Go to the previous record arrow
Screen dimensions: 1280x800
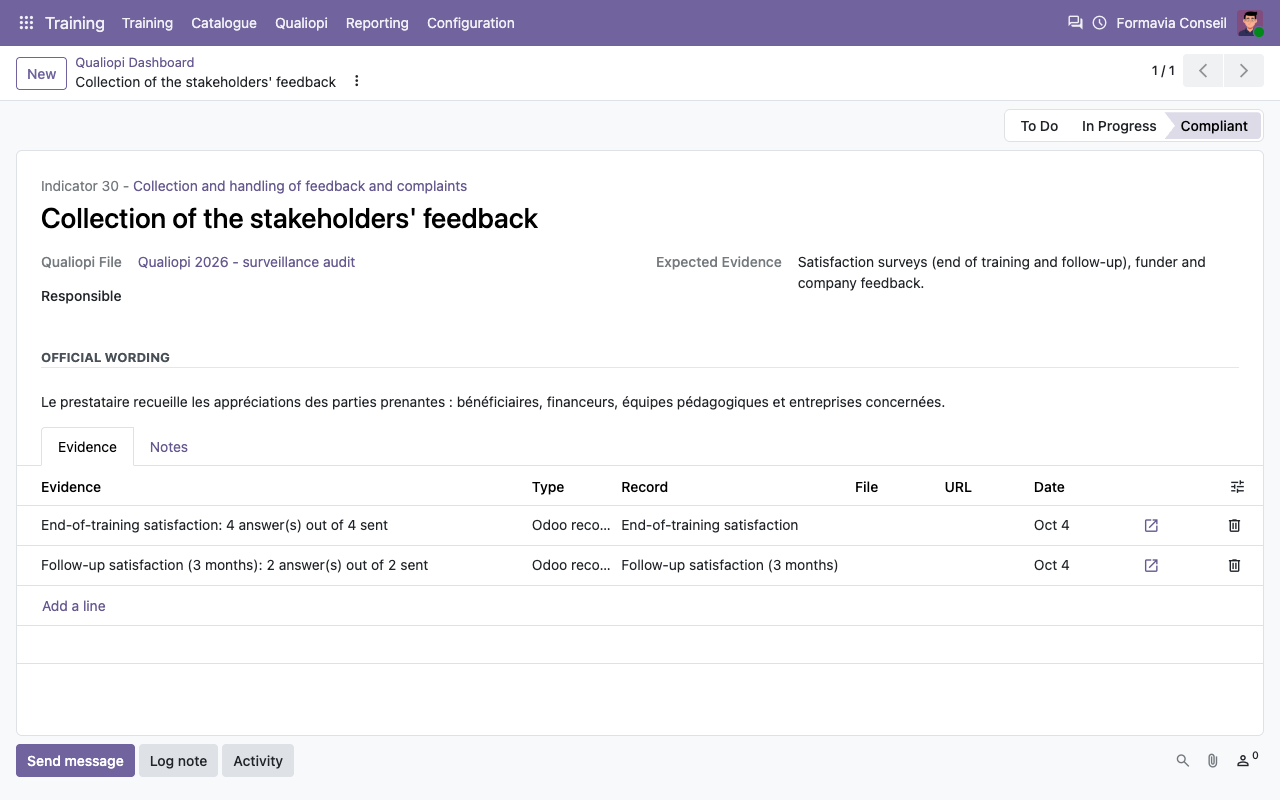tap(1203, 71)
